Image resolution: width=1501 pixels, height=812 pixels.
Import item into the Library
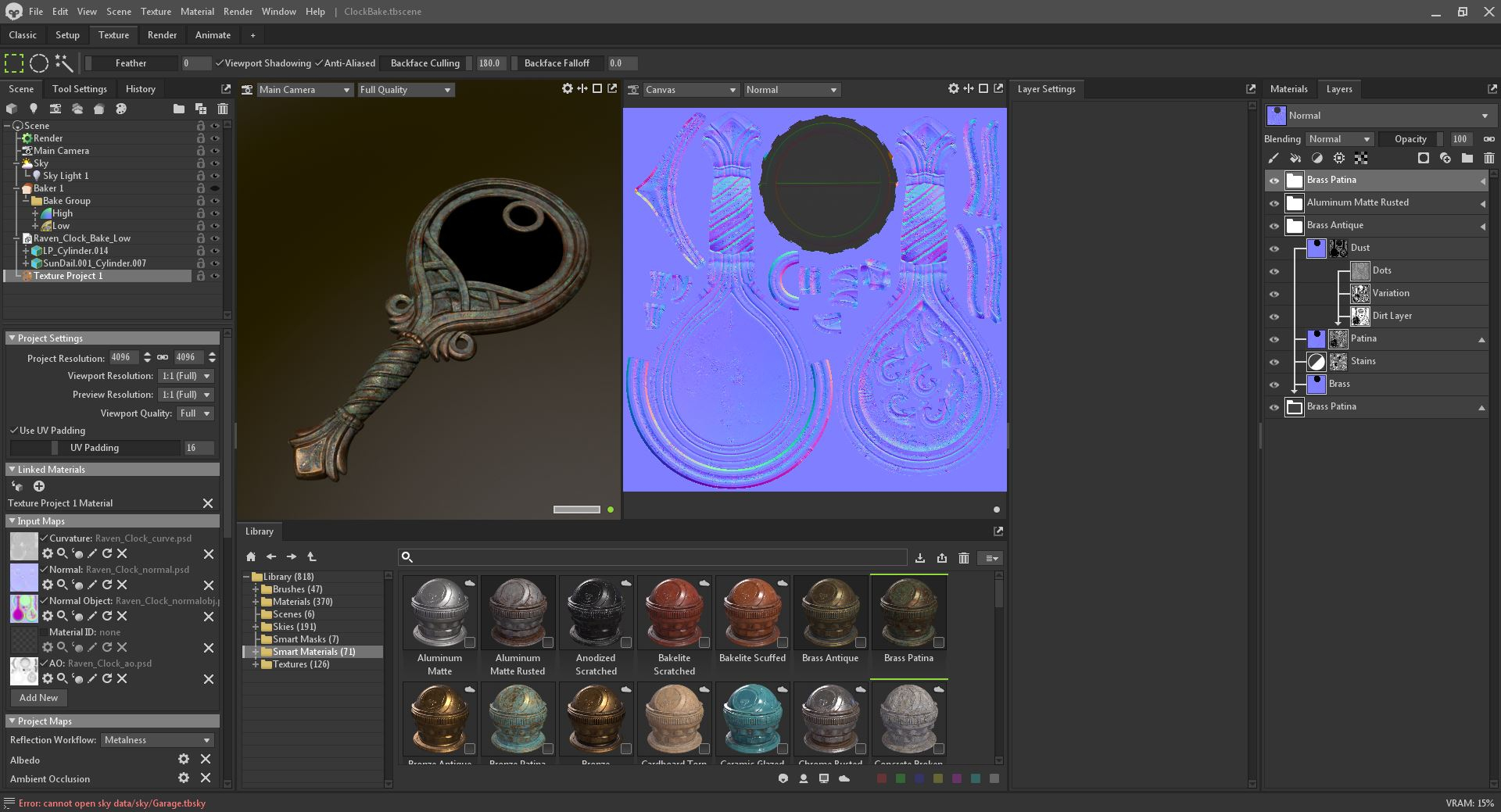click(x=920, y=558)
